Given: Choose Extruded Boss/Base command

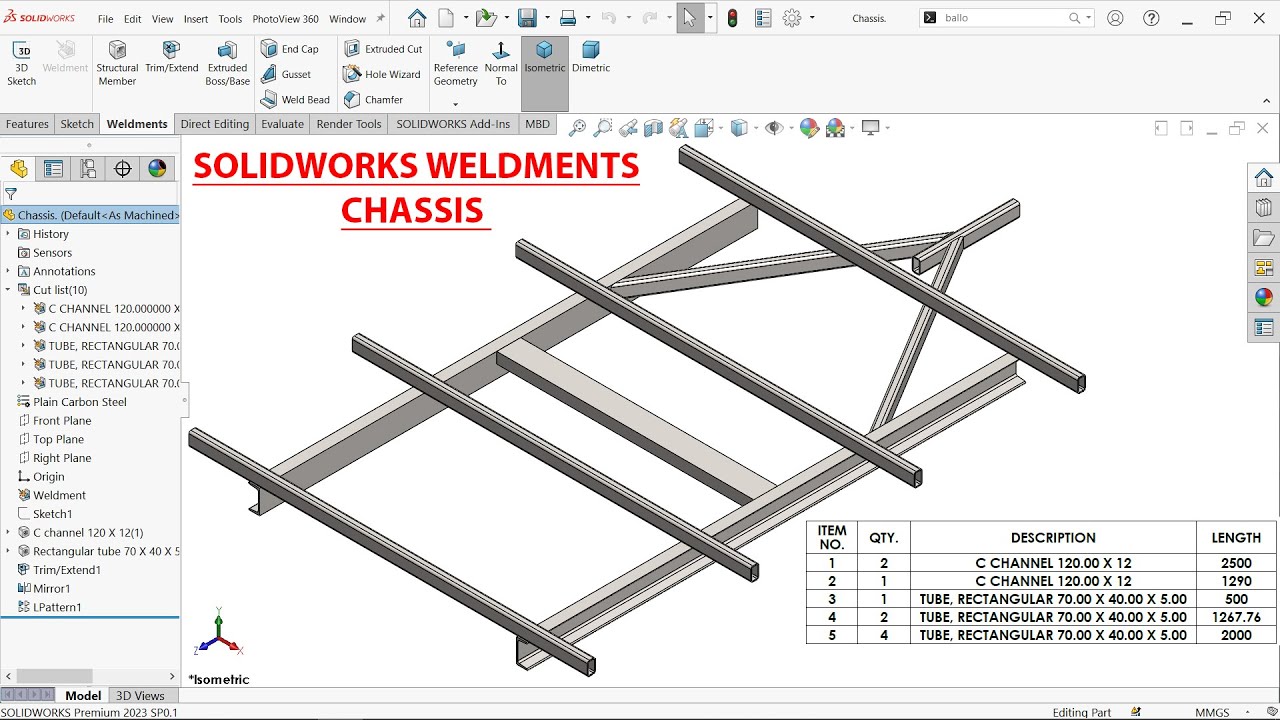Looking at the screenshot, I should 227,63.
